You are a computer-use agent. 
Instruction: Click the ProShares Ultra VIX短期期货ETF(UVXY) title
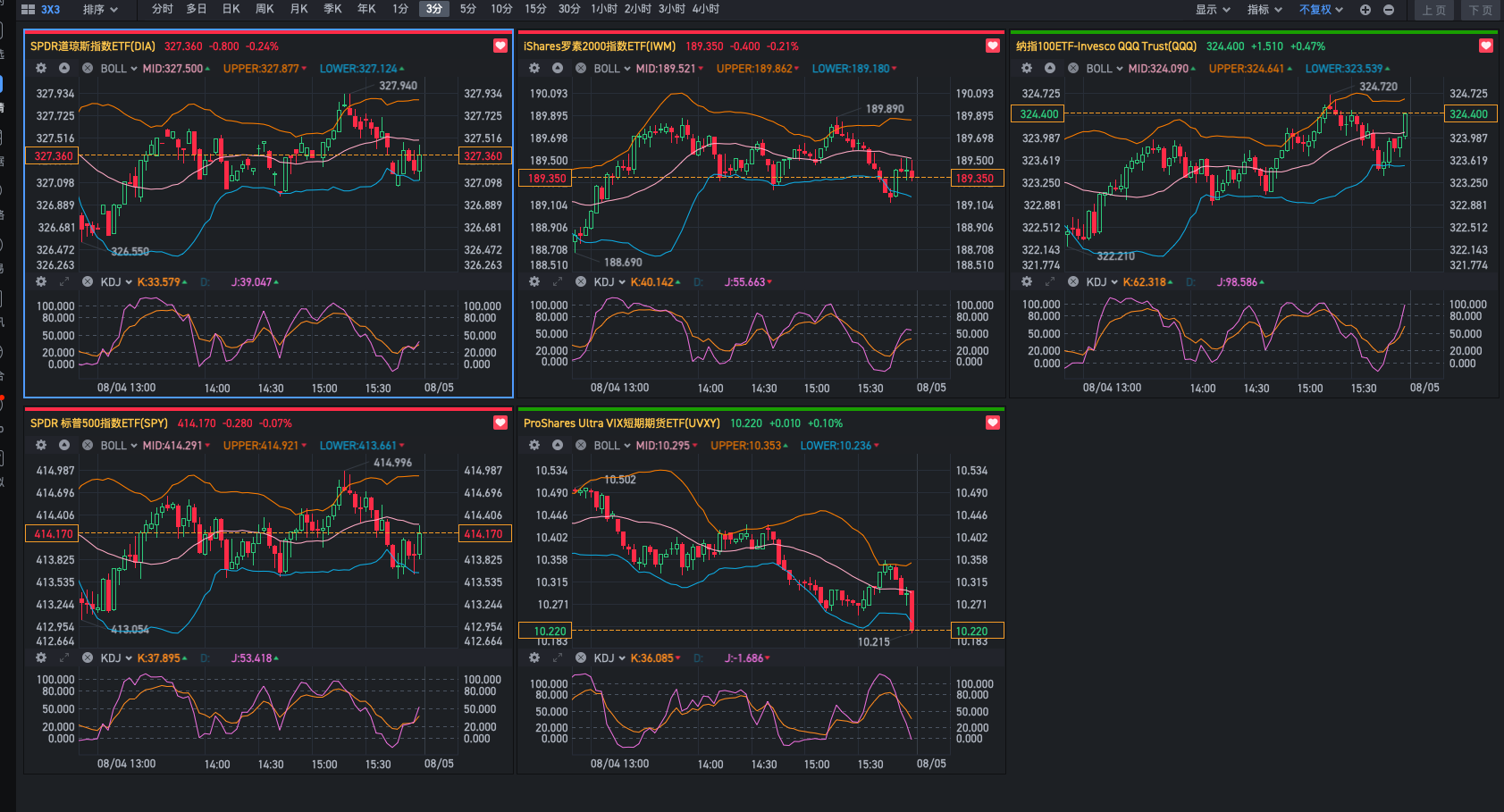[x=622, y=423]
